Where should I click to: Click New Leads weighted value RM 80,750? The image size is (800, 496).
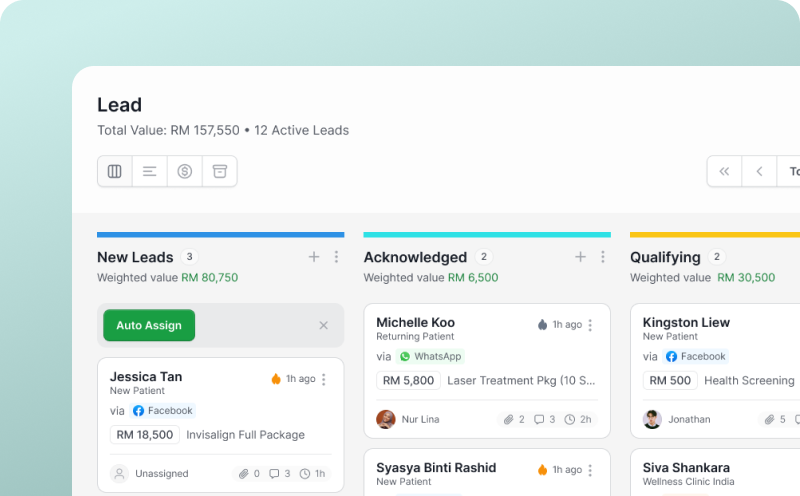tap(210, 278)
